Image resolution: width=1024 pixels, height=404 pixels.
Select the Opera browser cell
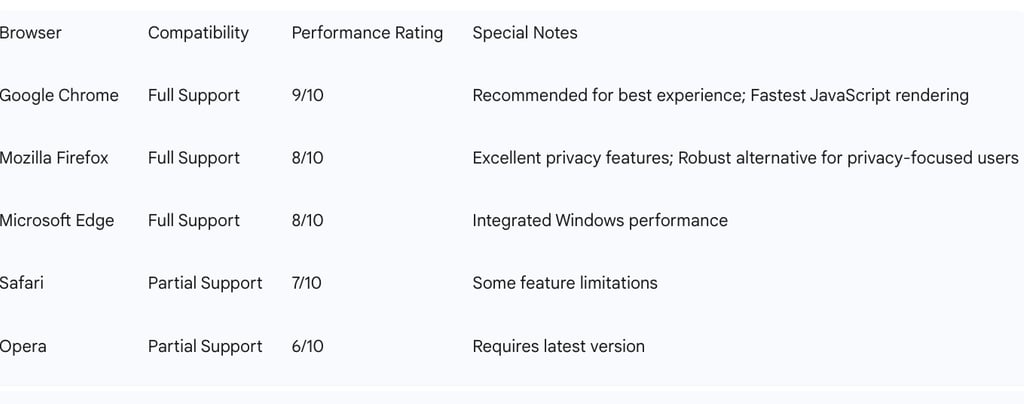pyautogui.click(x=23, y=346)
